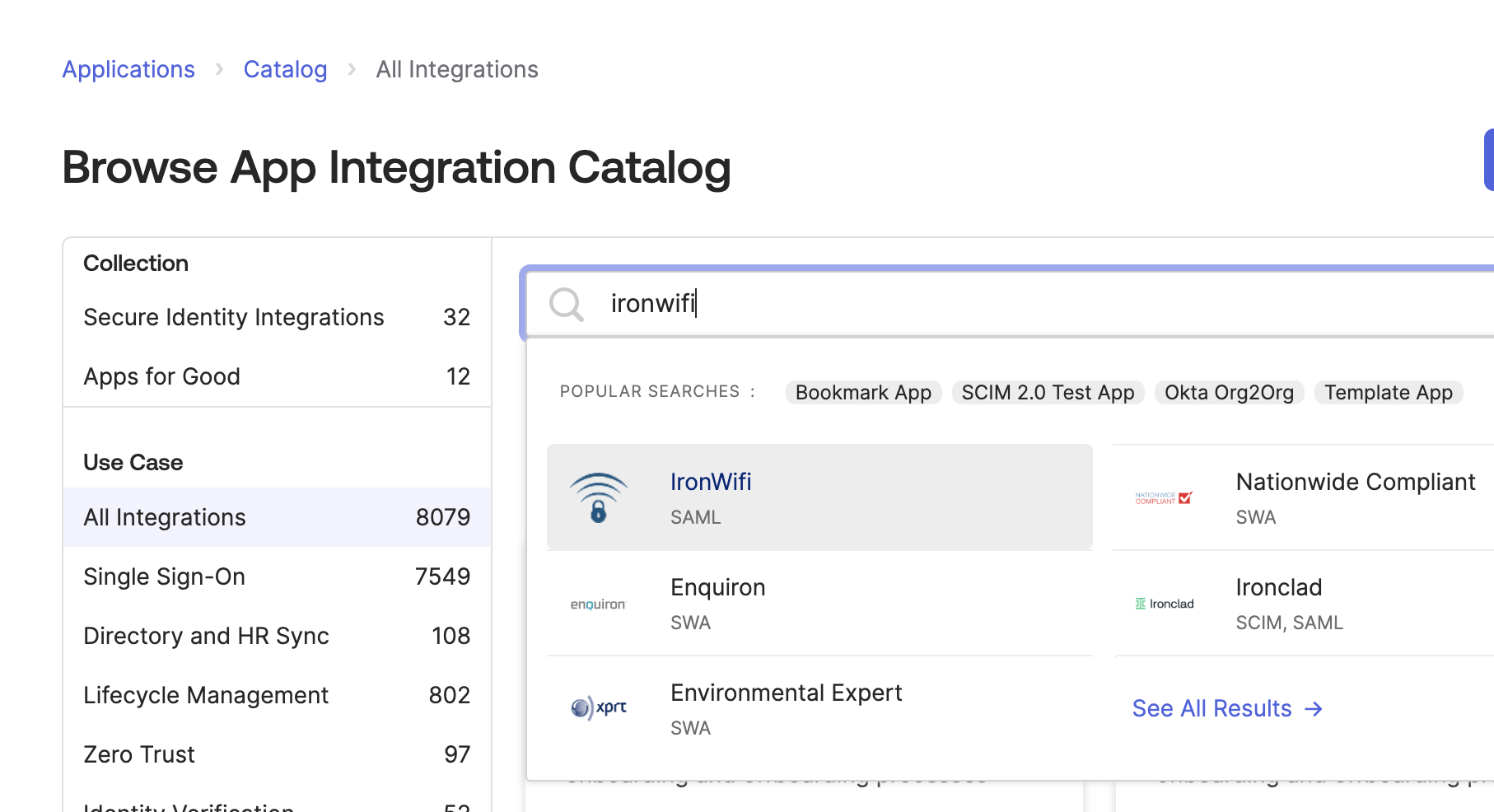The width and height of the screenshot is (1494, 812).
Task: Focus the ironwifi search input field
Action: coord(1010,304)
